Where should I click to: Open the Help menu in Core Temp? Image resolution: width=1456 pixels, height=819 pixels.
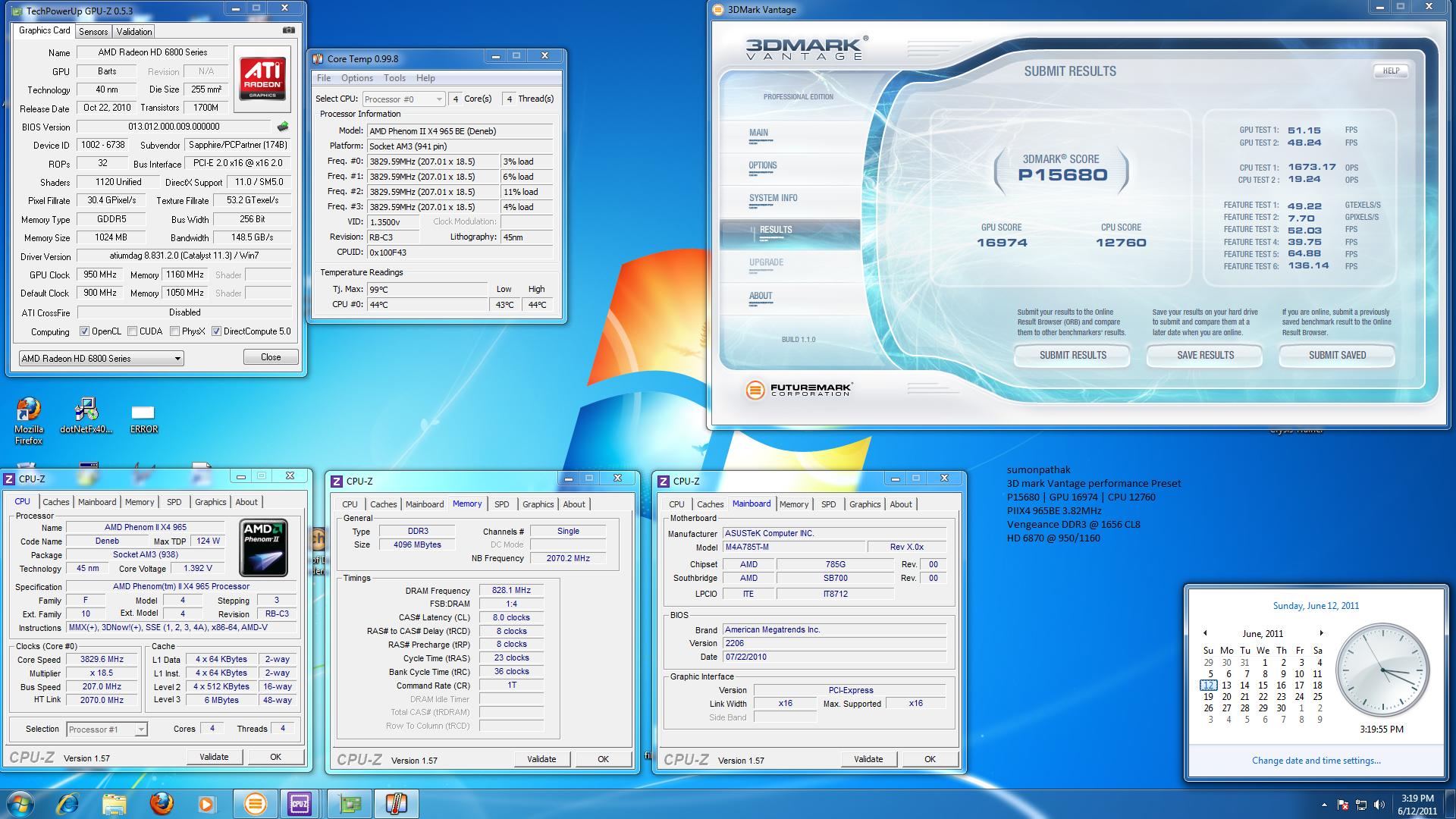425,78
